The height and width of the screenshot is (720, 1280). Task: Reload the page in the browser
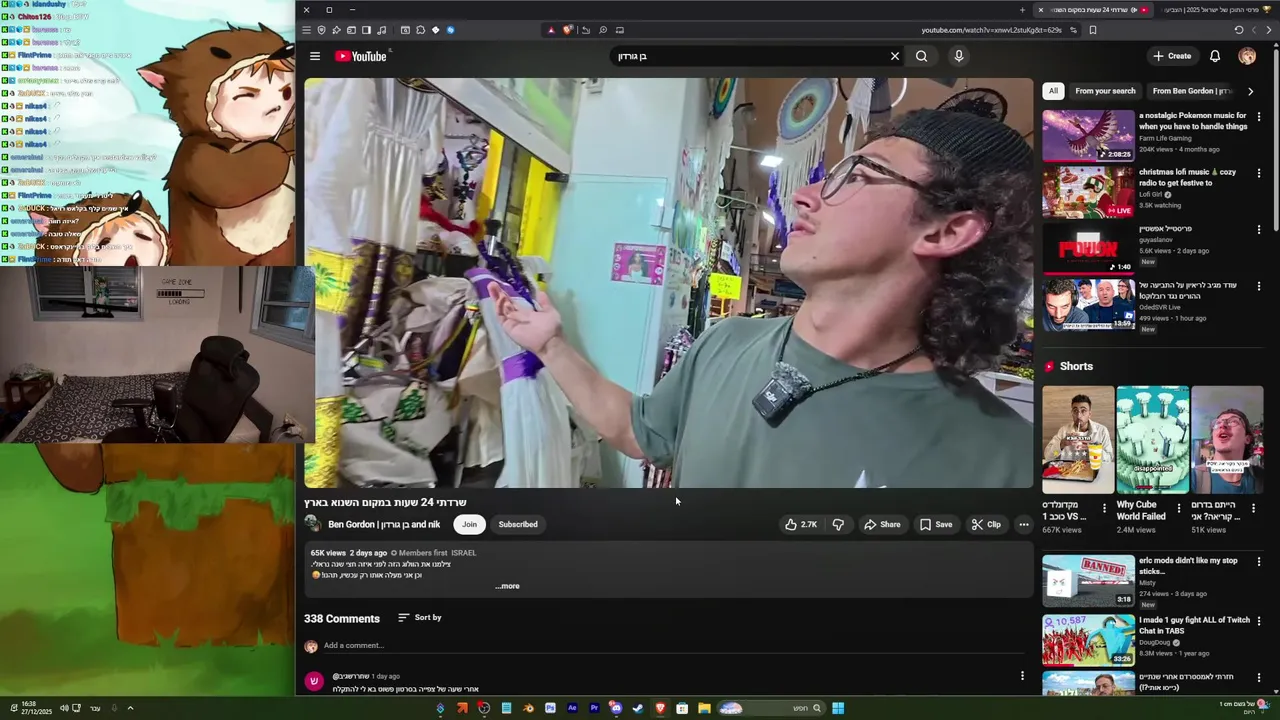(1239, 30)
